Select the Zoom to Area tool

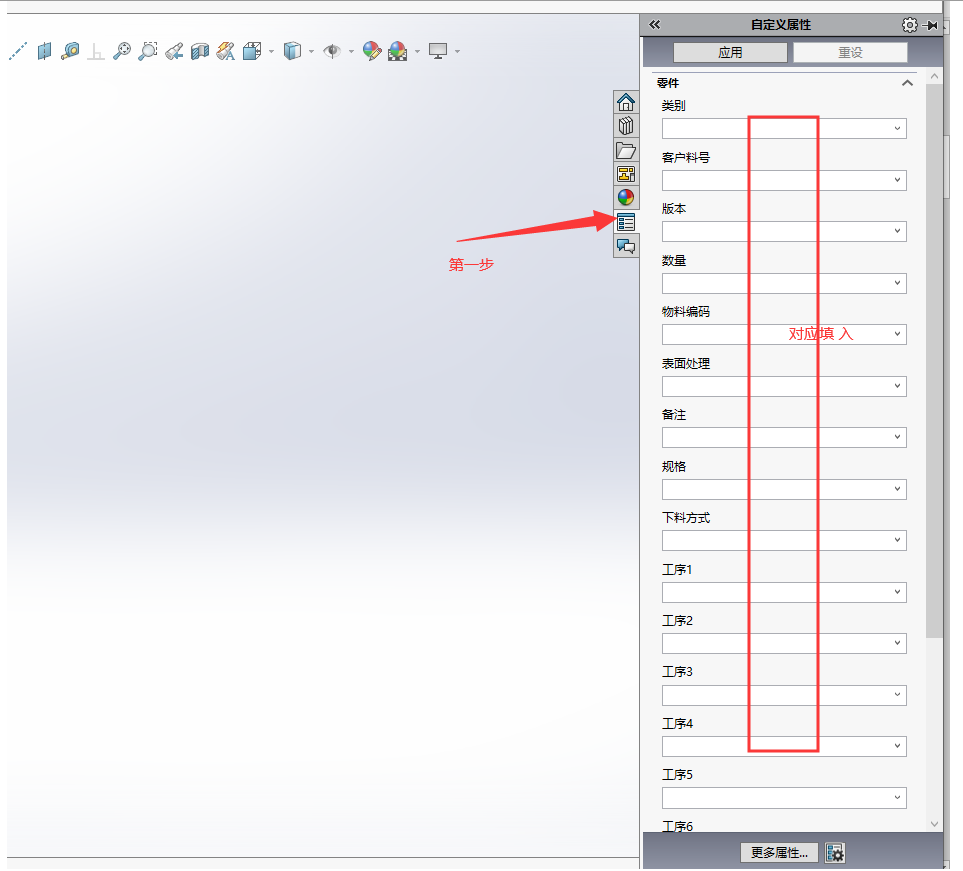[148, 51]
